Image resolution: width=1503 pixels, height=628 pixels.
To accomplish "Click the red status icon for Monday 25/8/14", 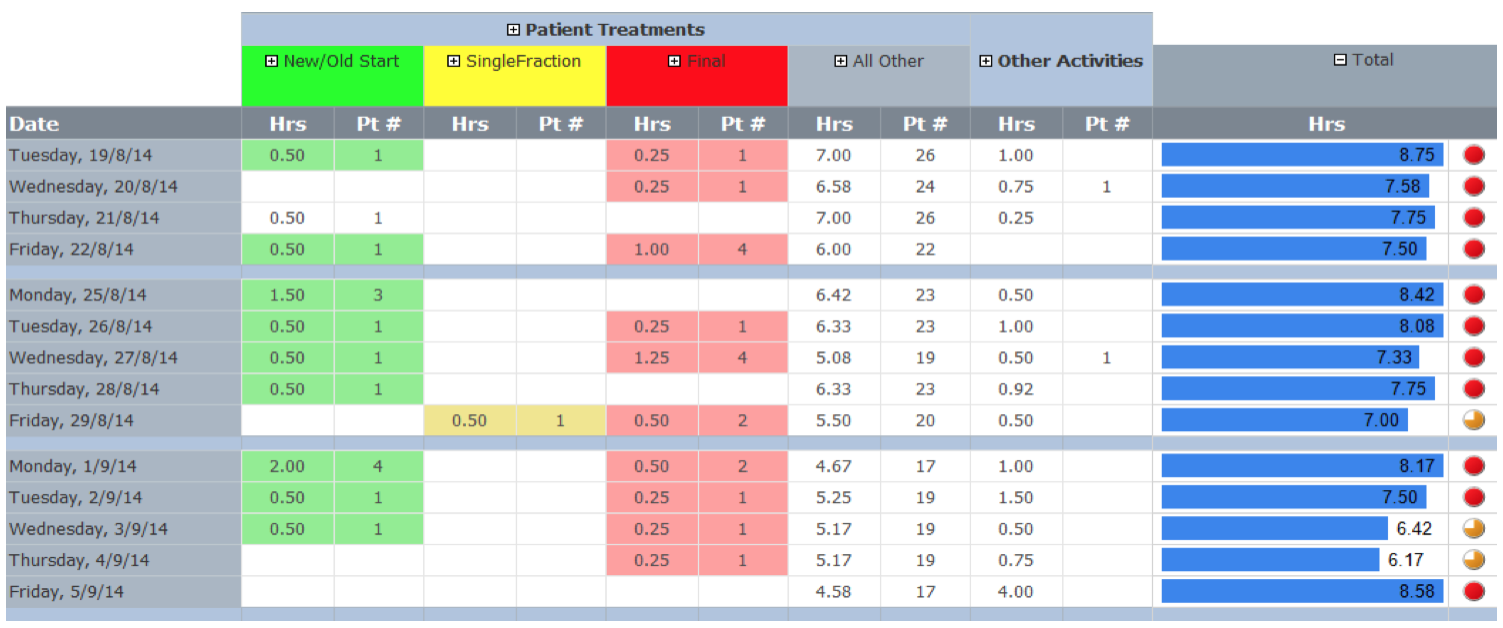I will point(1474,295).
